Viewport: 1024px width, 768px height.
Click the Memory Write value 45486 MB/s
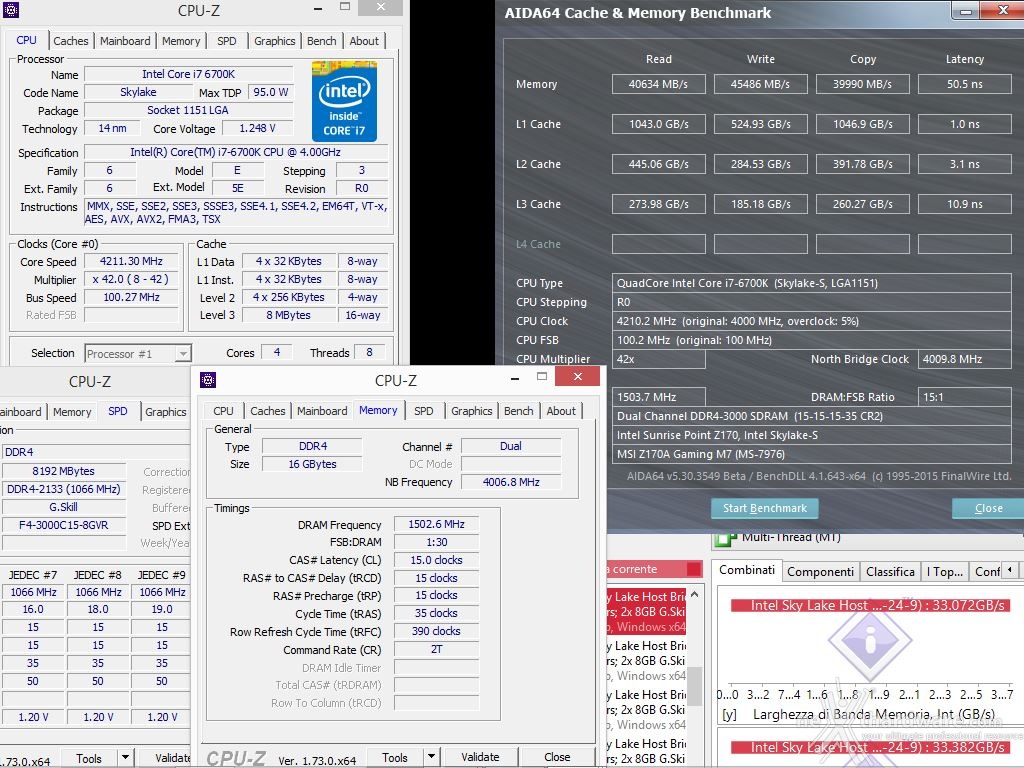click(760, 84)
